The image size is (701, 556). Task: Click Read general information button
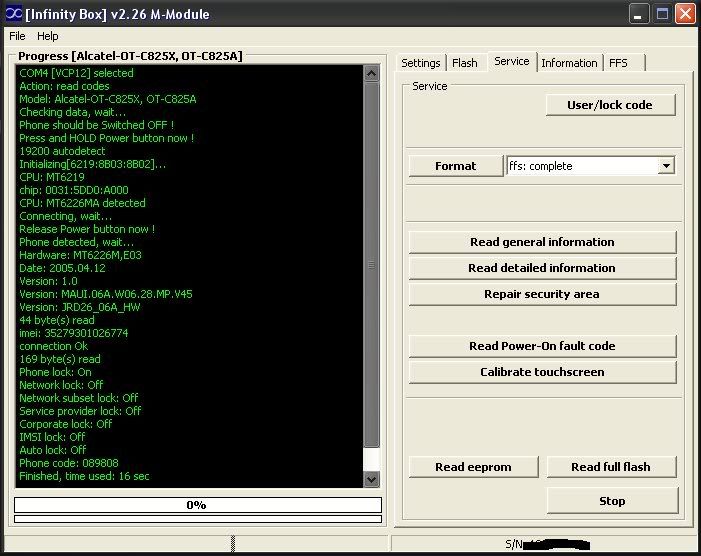tap(542, 242)
